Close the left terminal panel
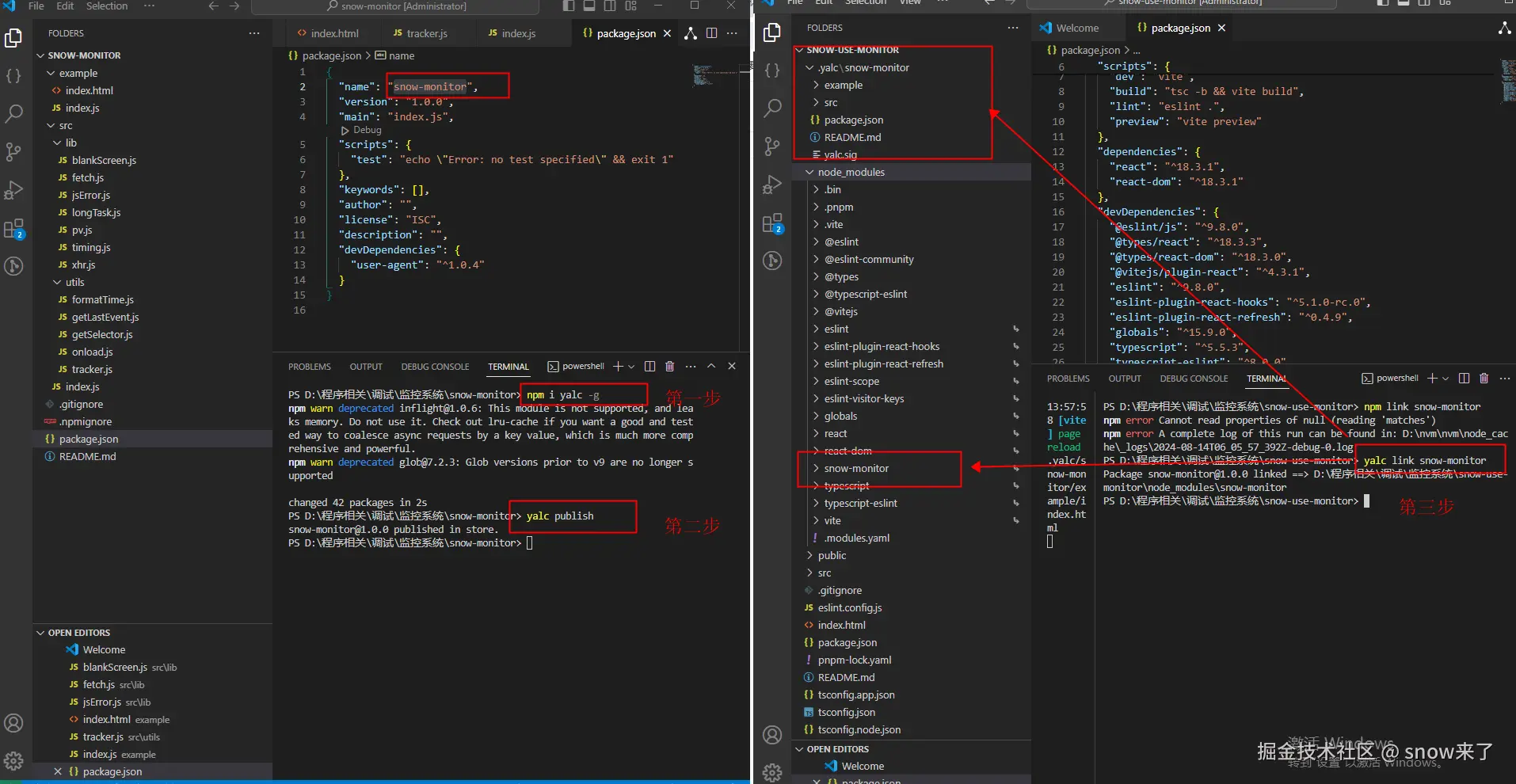 732,366
